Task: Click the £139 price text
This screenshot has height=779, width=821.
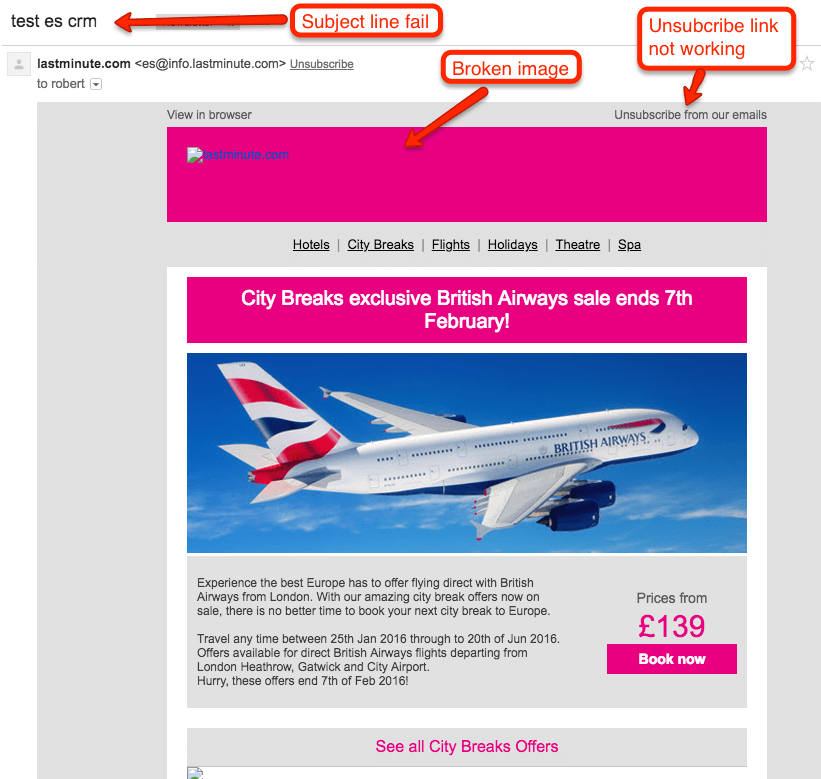Action: pos(672,626)
